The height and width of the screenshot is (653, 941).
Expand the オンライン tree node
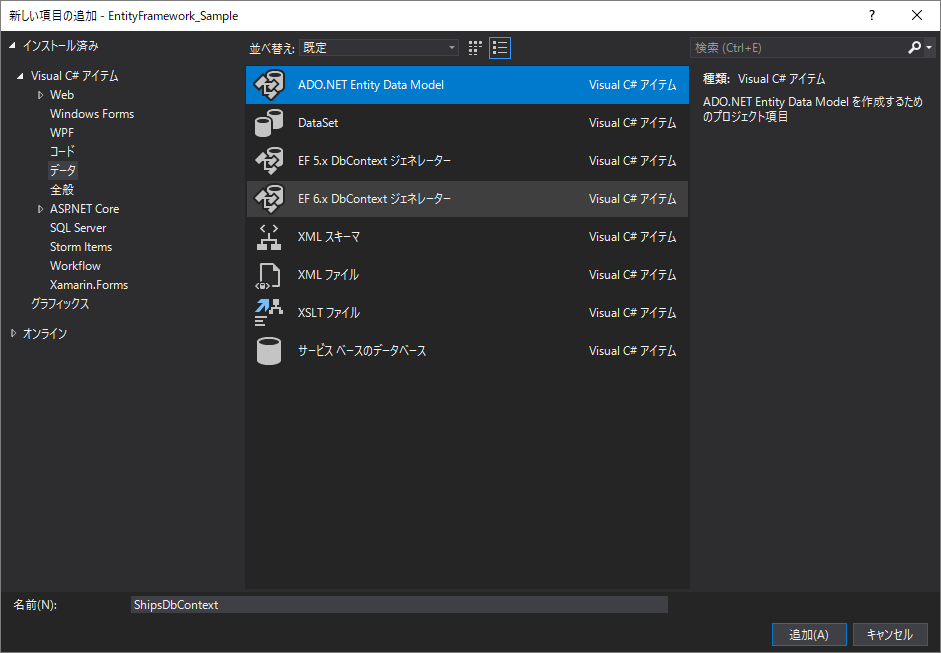[13, 333]
